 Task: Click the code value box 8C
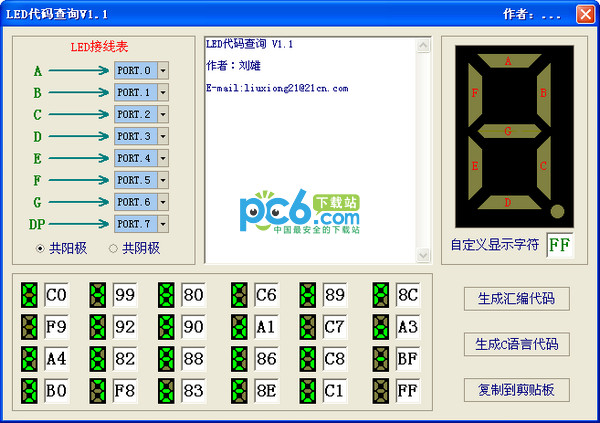[408, 295]
